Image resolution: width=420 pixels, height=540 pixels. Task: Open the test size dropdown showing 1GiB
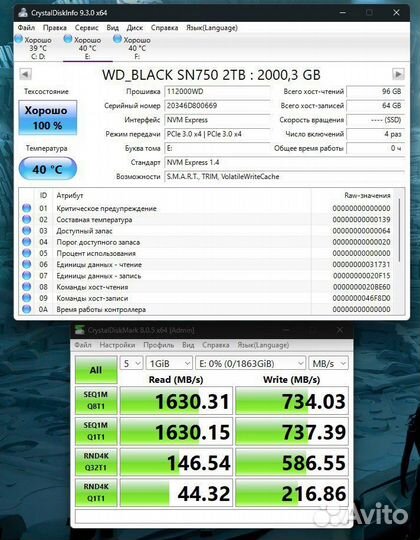point(169,363)
